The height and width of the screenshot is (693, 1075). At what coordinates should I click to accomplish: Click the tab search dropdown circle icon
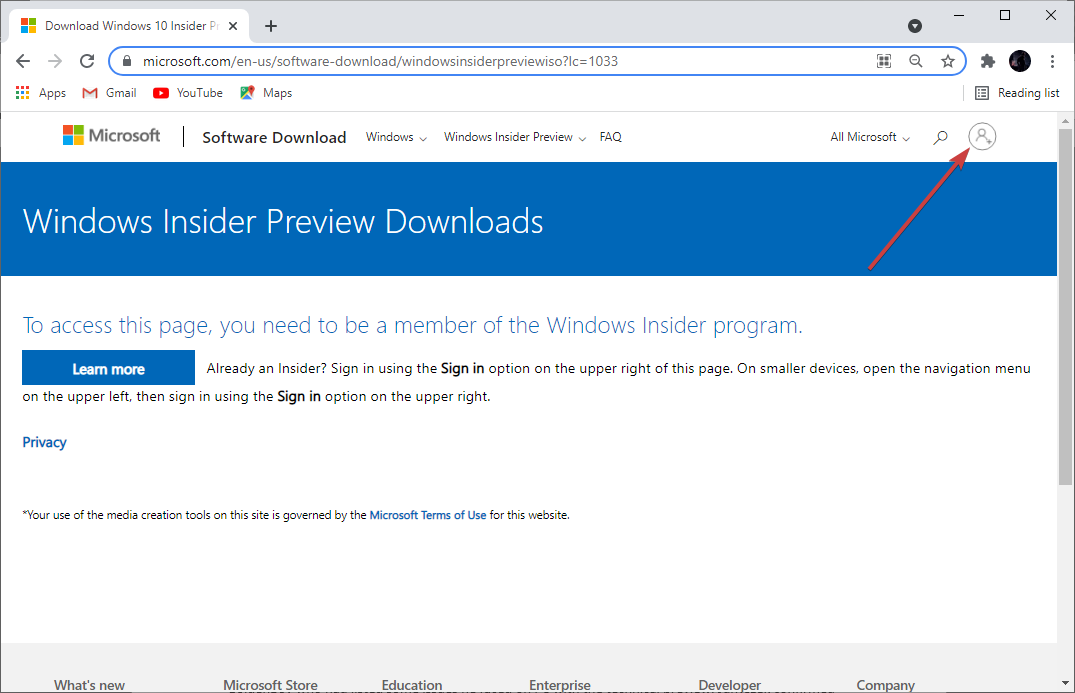(915, 26)
